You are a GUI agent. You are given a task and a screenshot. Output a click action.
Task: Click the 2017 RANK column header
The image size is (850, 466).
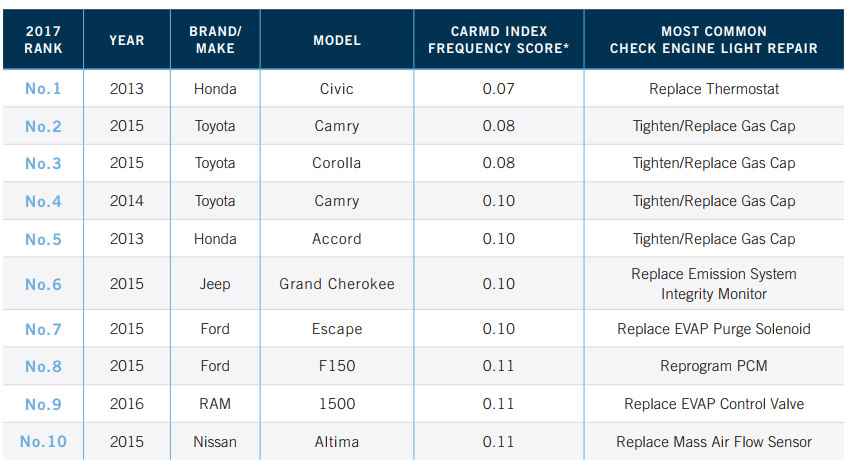click(x=43, y=40)
